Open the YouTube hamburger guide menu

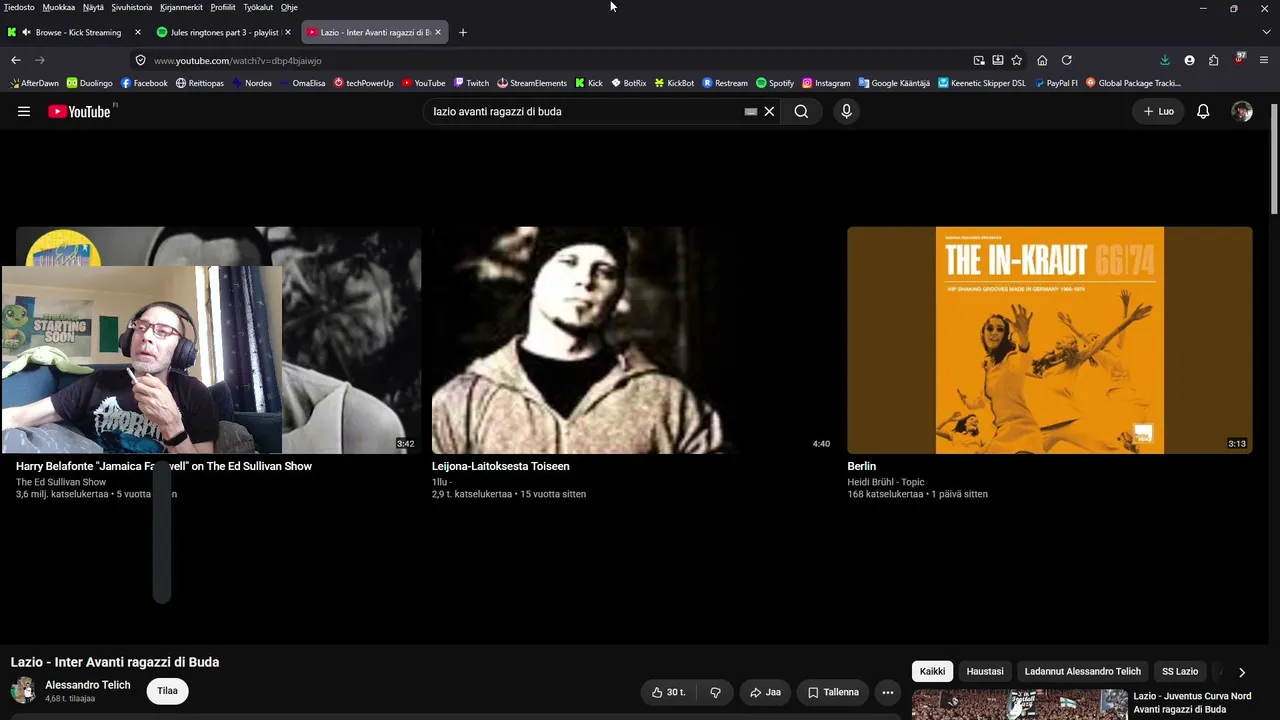click(x=24, y=111)
